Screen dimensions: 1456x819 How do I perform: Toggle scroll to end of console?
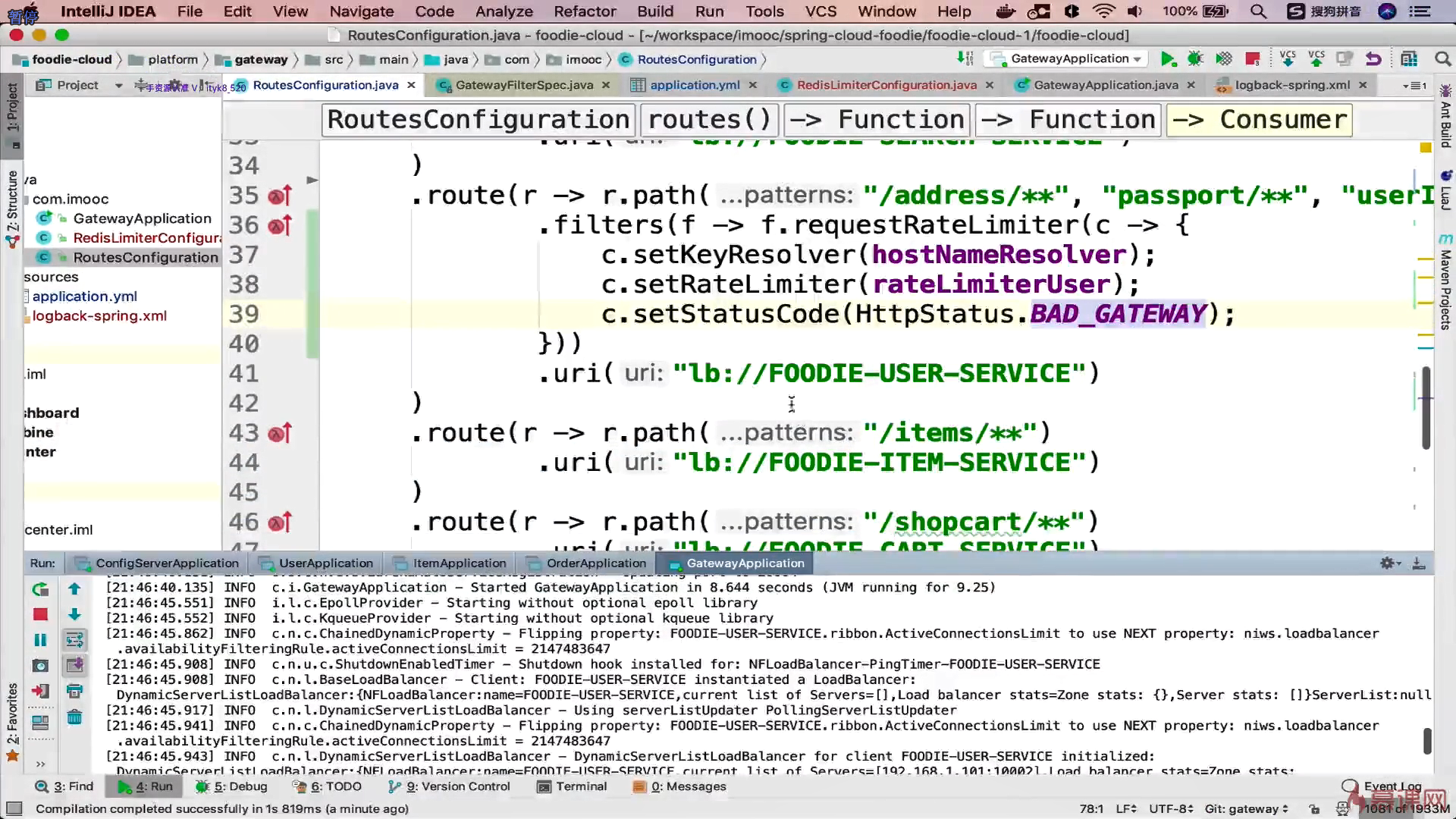74,666
